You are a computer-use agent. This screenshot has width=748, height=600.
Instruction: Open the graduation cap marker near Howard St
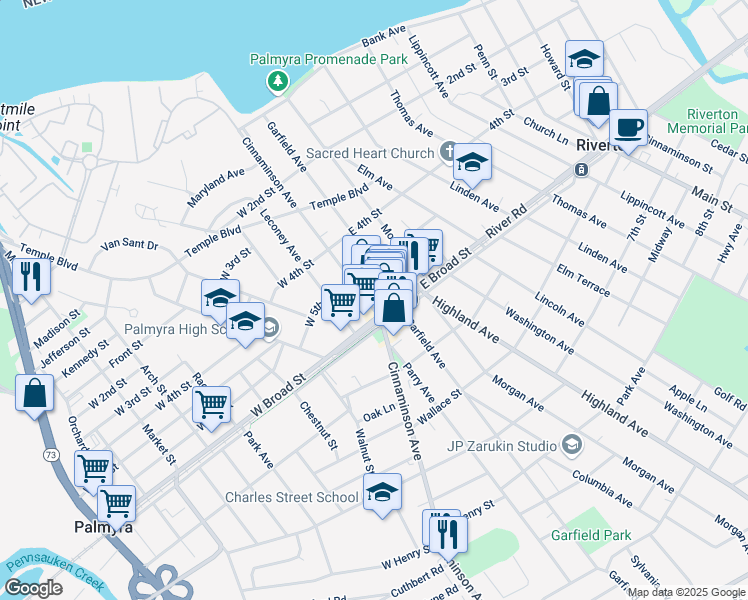coord(584,60)
